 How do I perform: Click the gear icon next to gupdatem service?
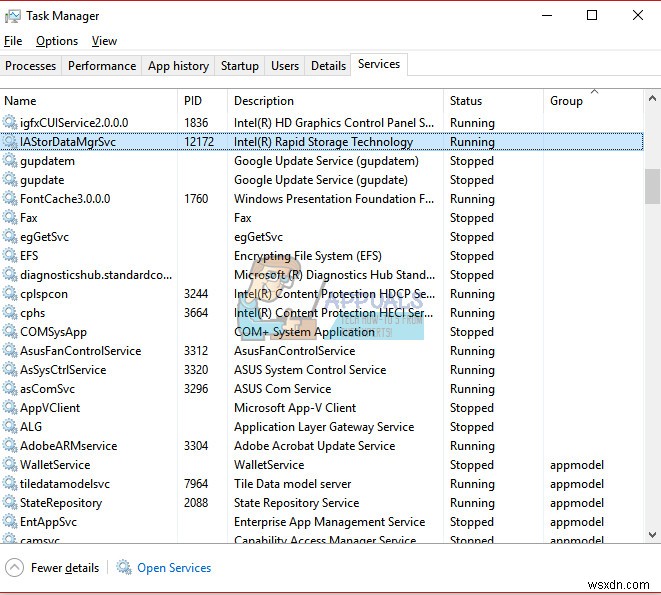pos(11,161)
